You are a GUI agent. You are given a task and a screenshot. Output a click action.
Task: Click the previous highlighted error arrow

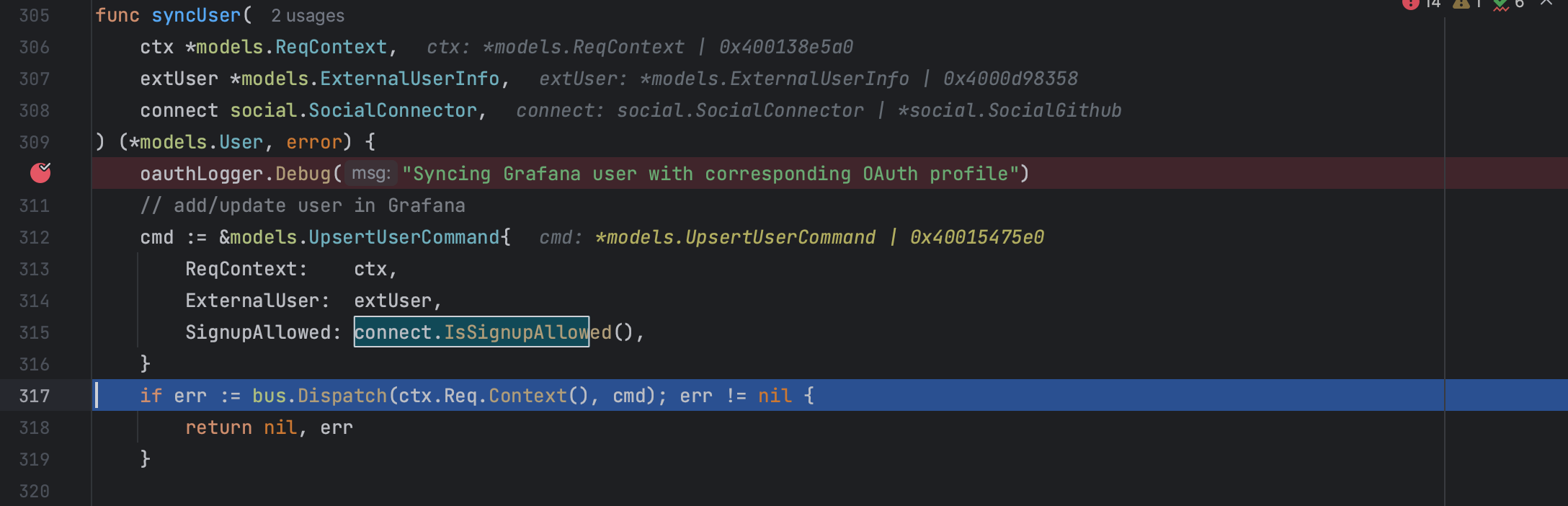pyautogui.click(x=1546, y=4)
